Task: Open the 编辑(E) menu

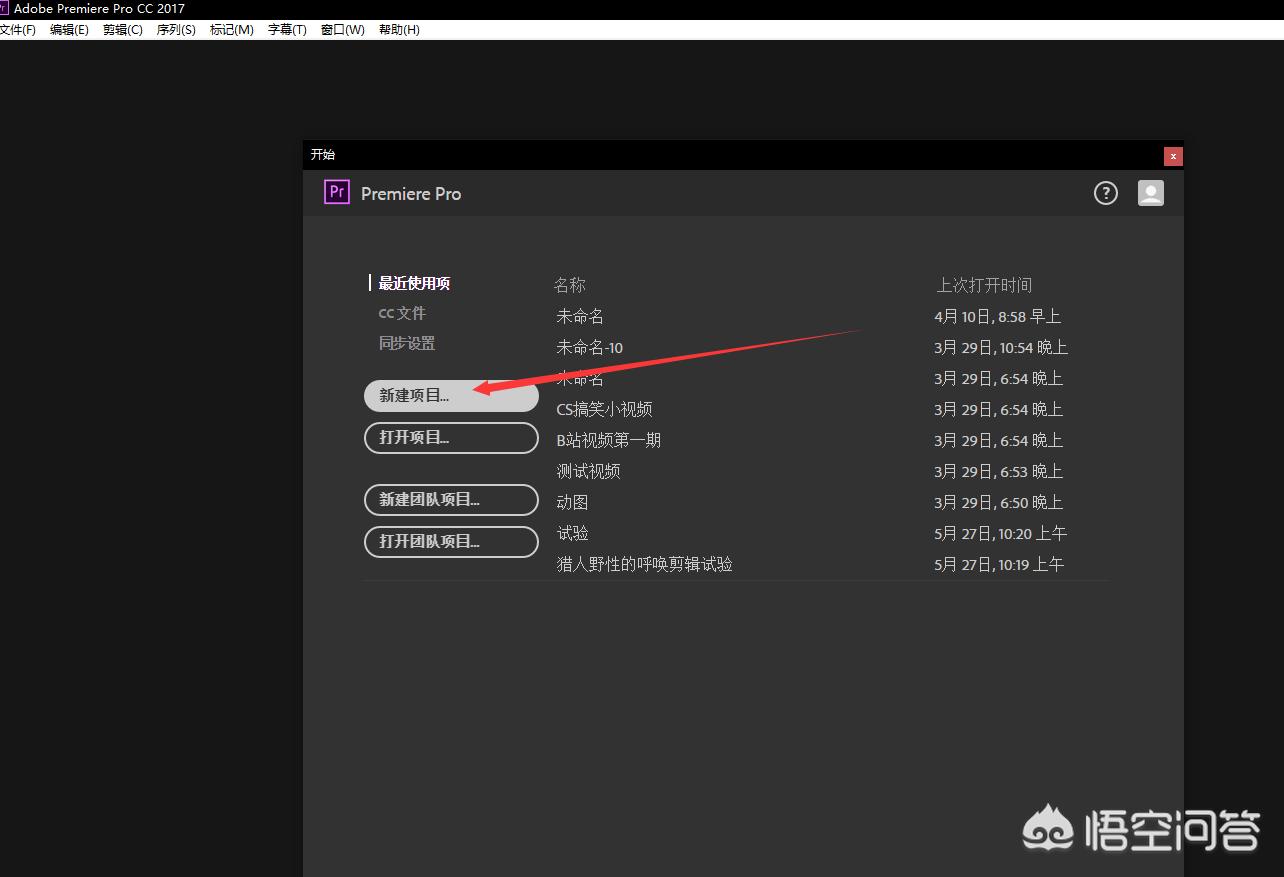Action: click(x=69, y=30)
